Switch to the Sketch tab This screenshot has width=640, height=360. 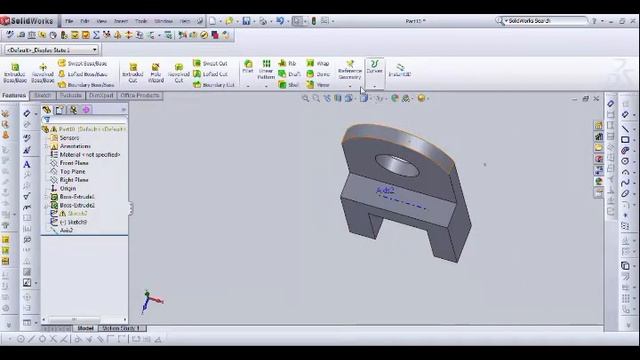tap(42, 96)
